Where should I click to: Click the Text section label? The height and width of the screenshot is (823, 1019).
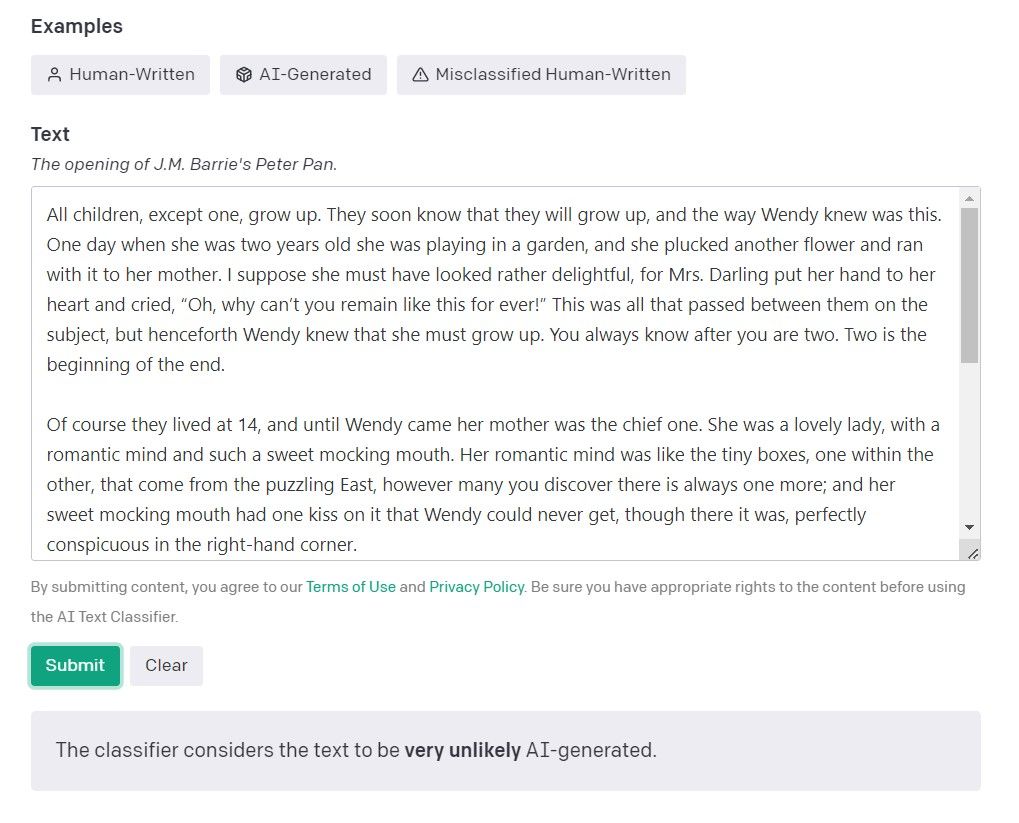click(x=49, y=134)
